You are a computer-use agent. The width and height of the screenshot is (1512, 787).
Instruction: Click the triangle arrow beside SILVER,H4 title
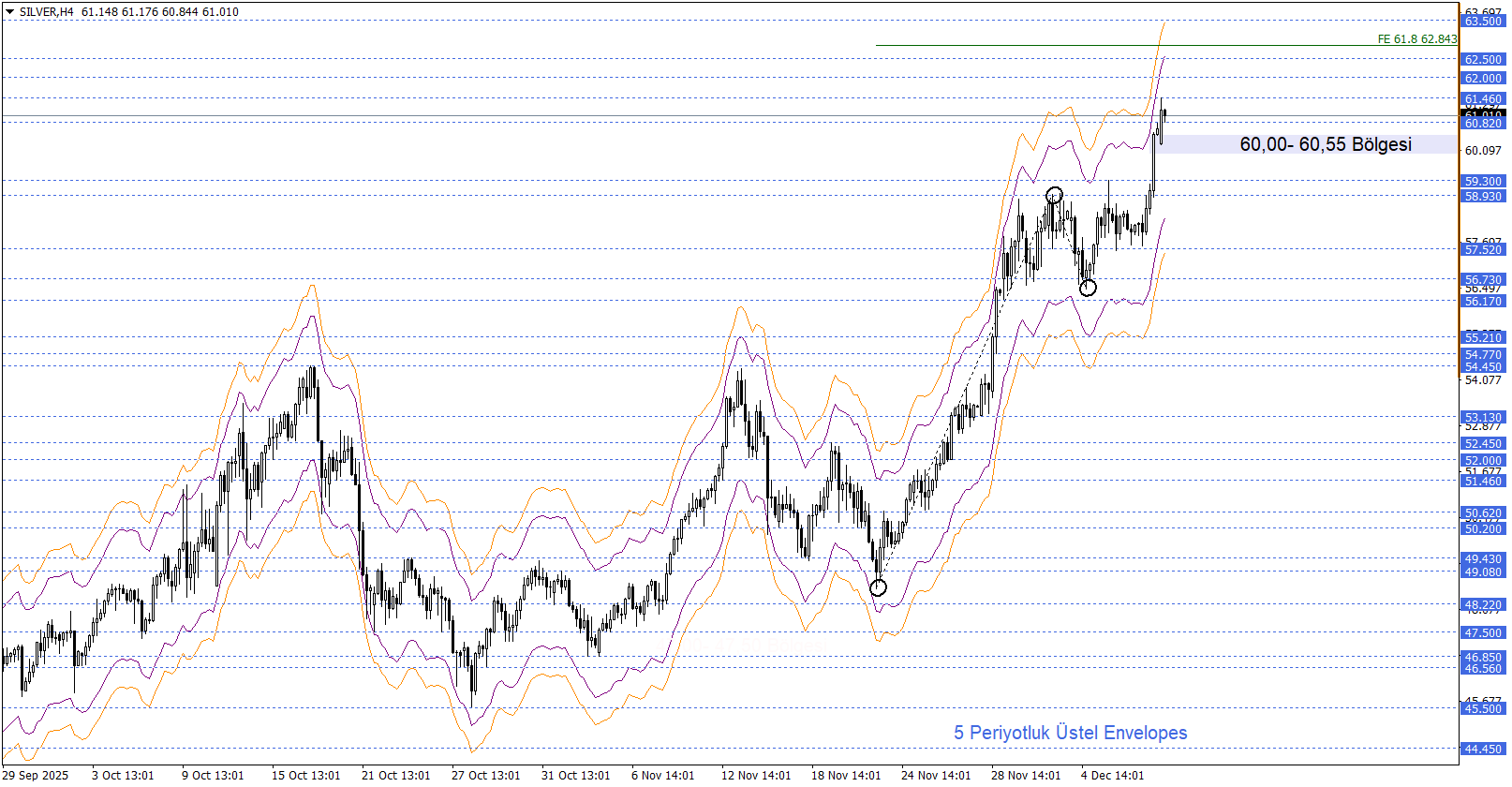(9, 12)
